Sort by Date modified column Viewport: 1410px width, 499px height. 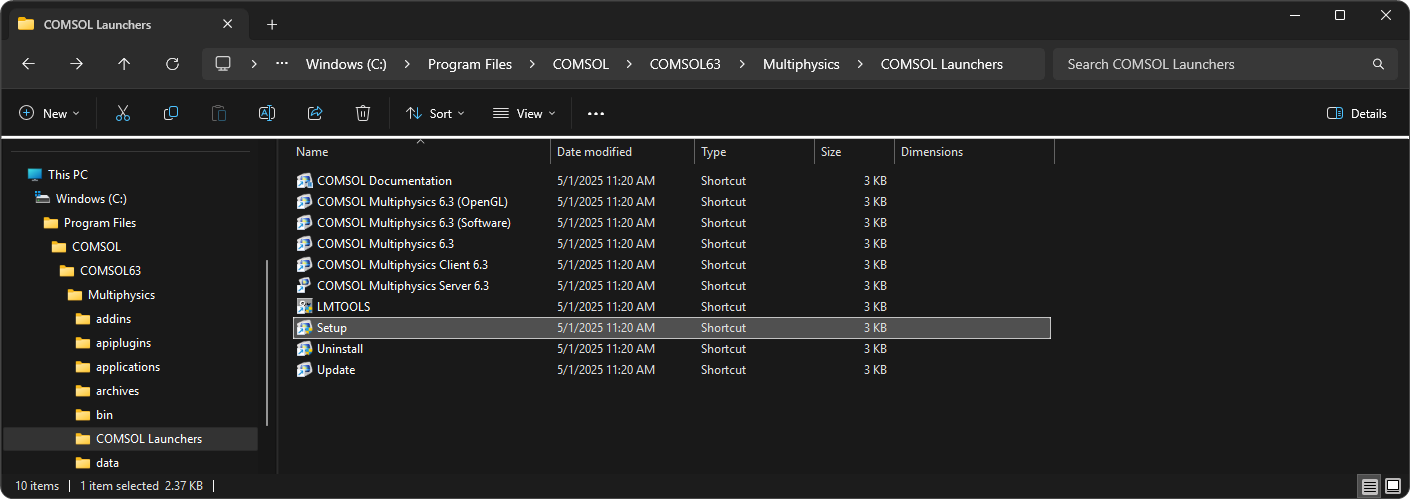point(622,152)
